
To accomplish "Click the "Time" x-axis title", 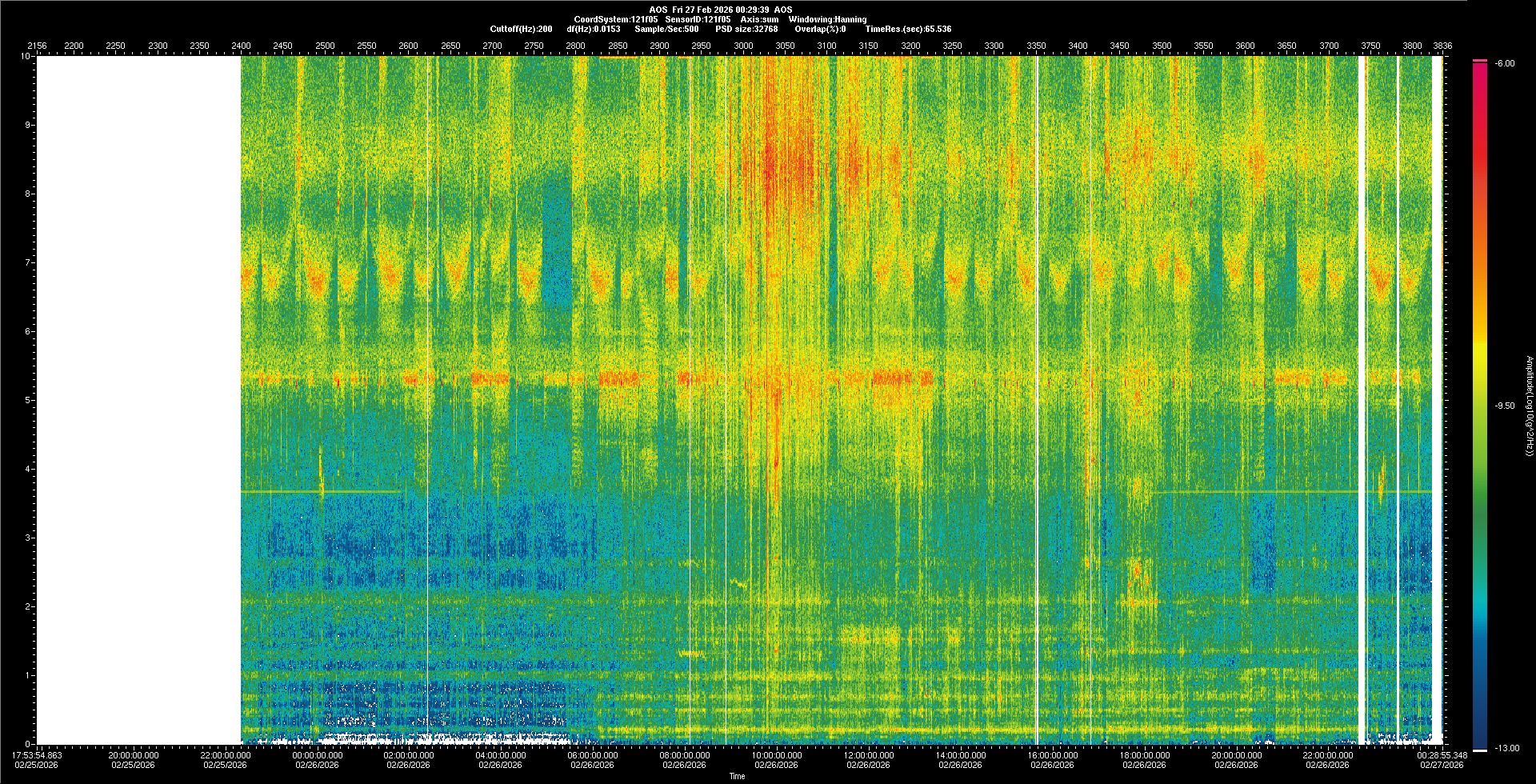I will click(737, 776).
